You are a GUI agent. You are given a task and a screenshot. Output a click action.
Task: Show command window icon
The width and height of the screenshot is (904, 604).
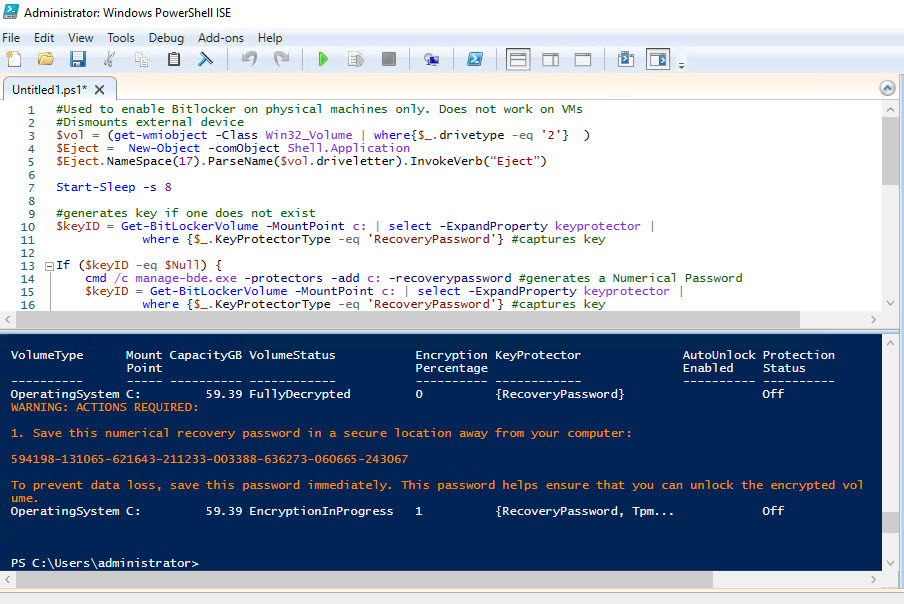(x=626, y=59)
